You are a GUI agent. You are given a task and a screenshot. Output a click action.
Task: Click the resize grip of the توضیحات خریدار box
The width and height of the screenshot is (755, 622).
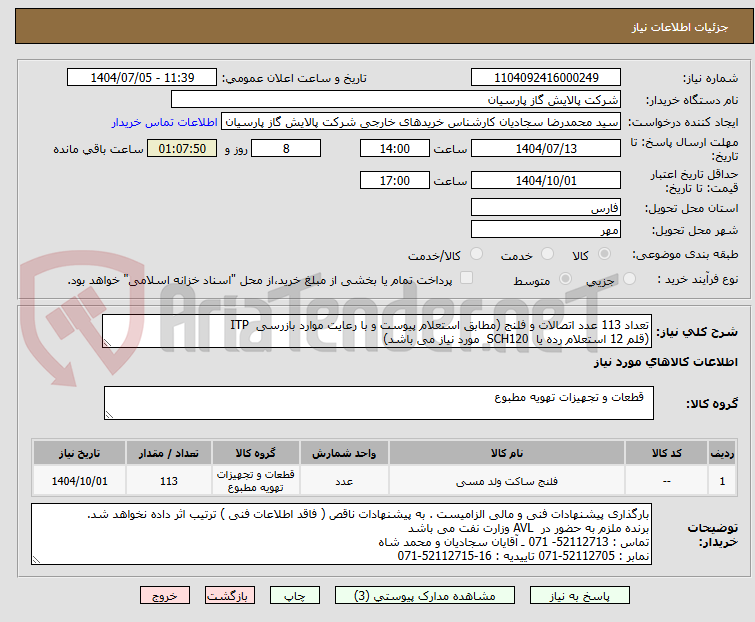coord(36,559)
